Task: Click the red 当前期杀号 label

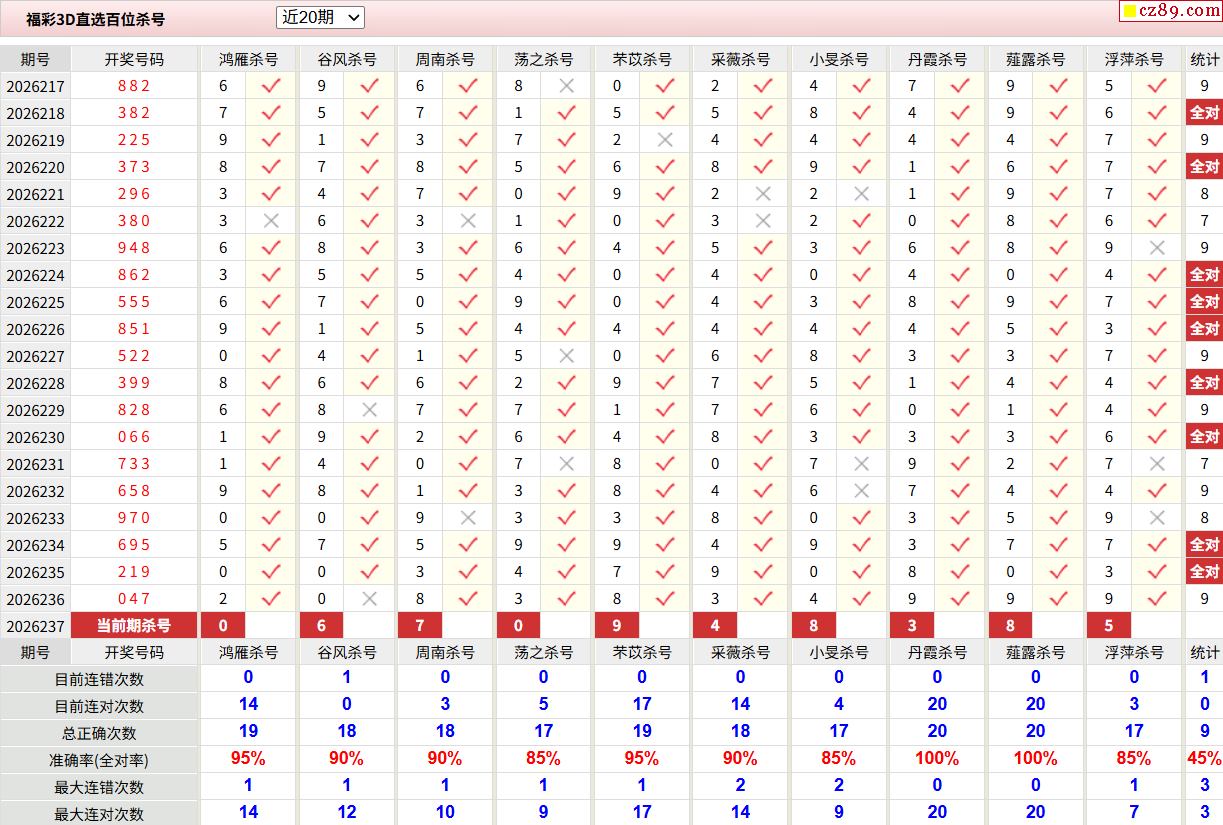Action: coord(134,626)
